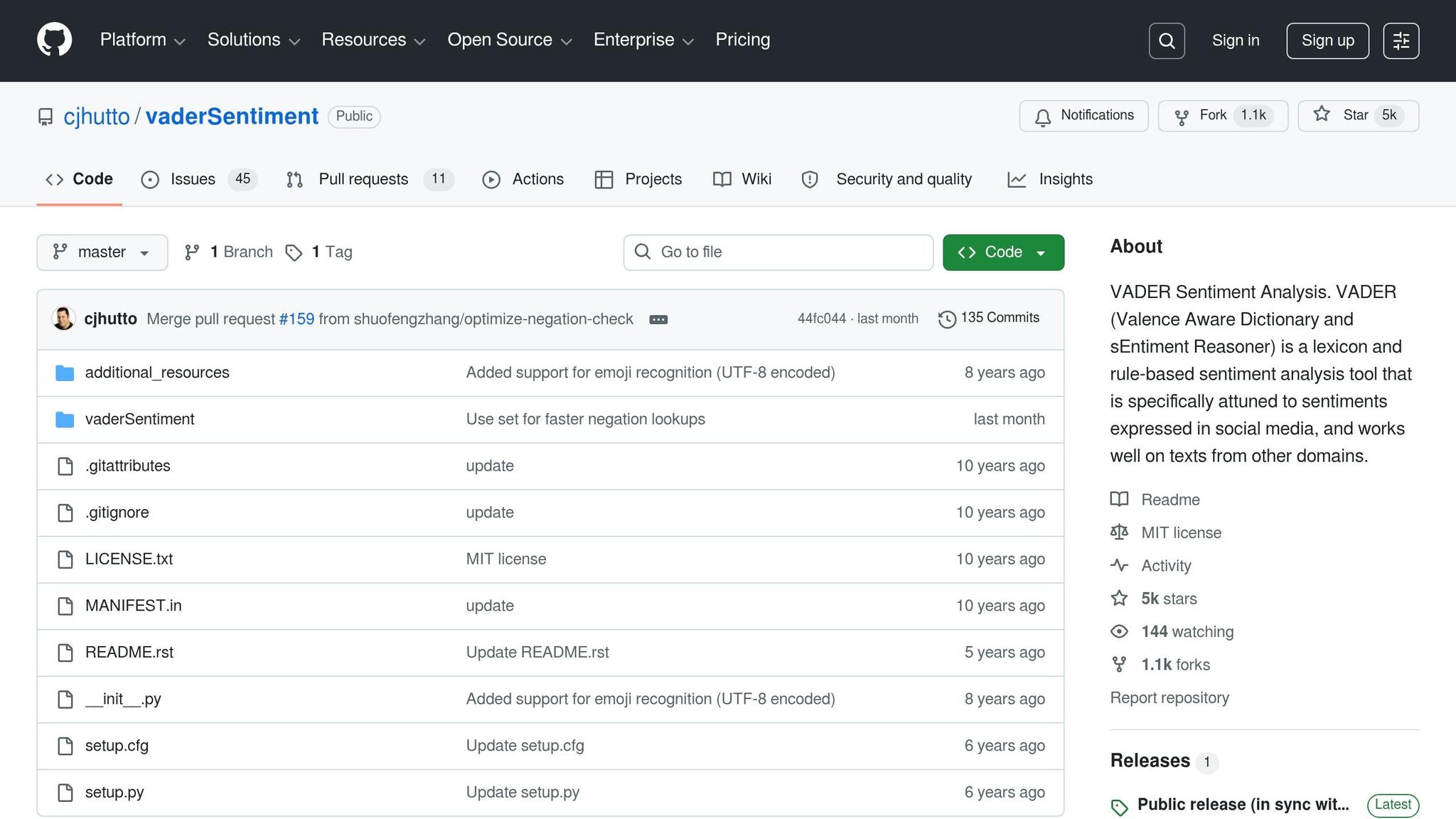
Task: Click the GitHub logo icon
Action: pos(55,40)
